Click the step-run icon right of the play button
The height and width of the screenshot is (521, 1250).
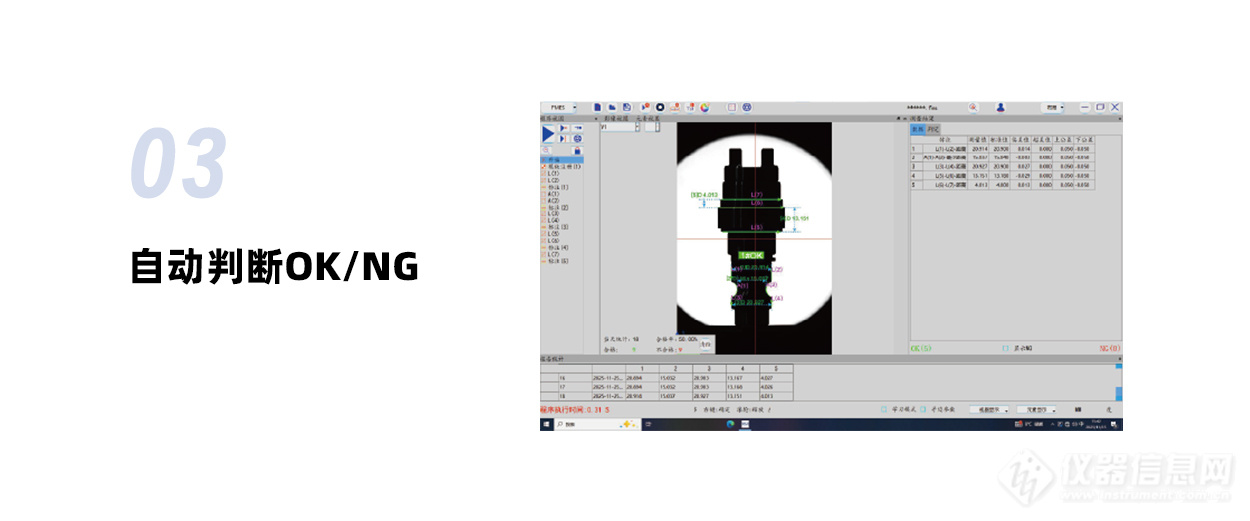point(564,127)
